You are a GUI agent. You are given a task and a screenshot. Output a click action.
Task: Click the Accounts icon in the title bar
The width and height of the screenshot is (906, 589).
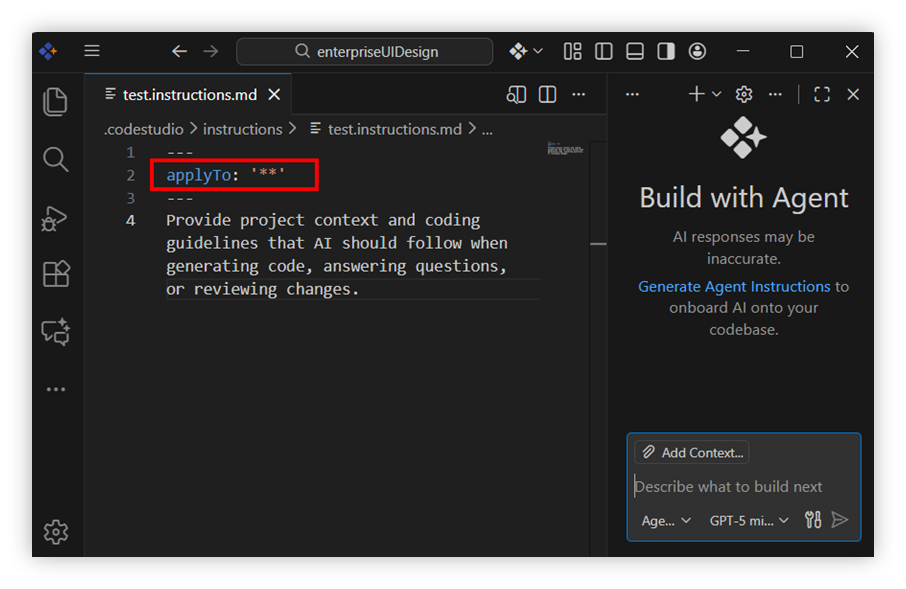click(x=697, y=51)
